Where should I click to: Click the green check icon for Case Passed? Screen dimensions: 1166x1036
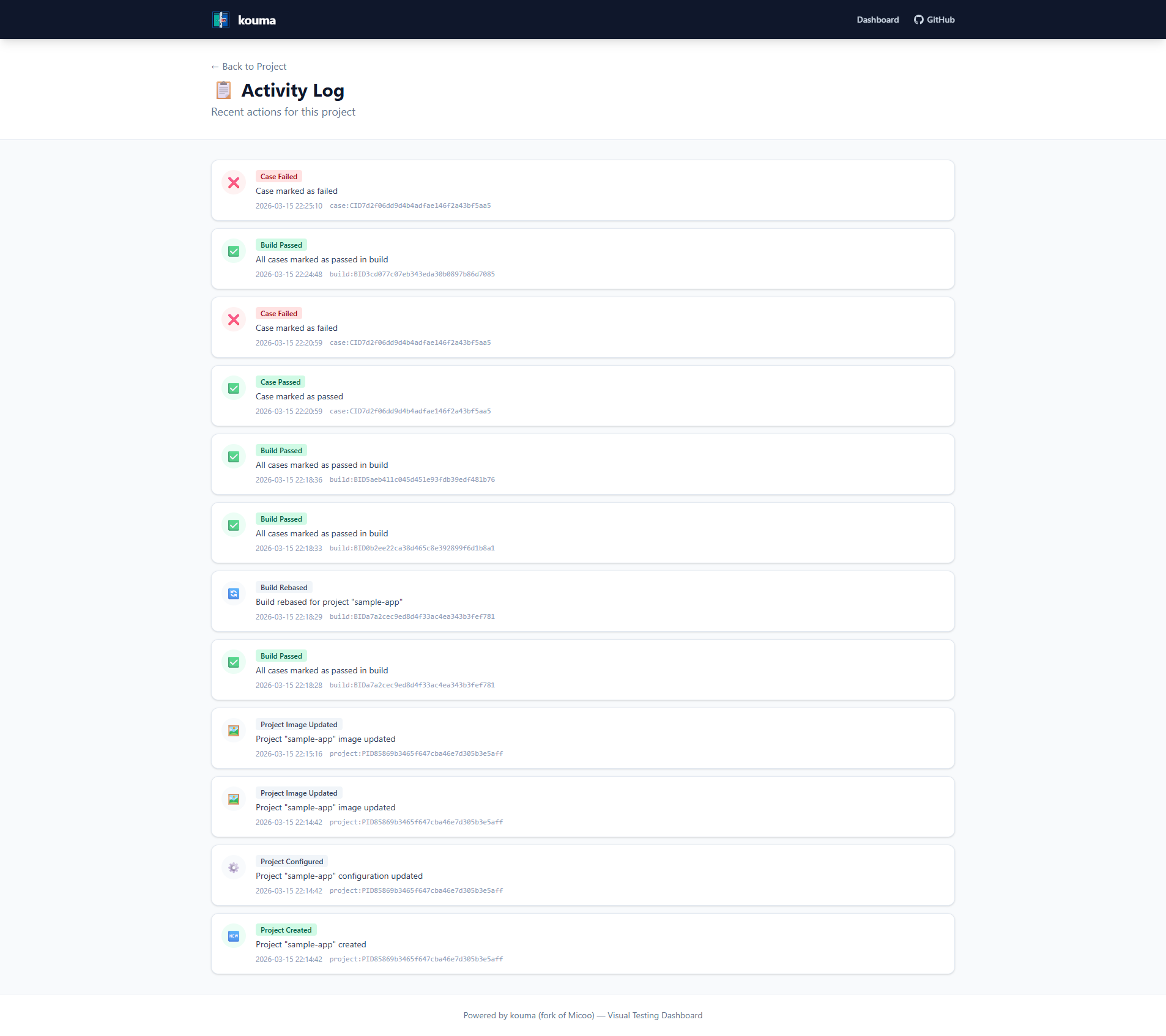[x=234, y=388]
